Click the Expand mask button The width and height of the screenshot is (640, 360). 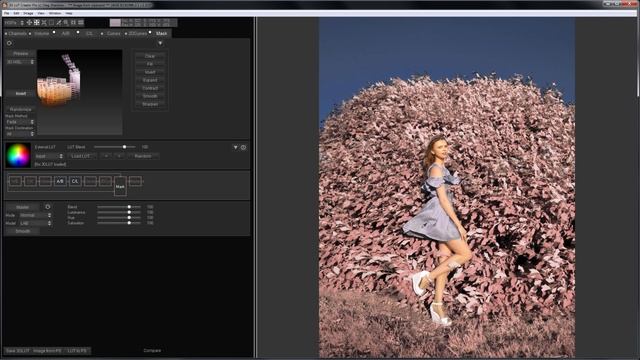[150, 80]
